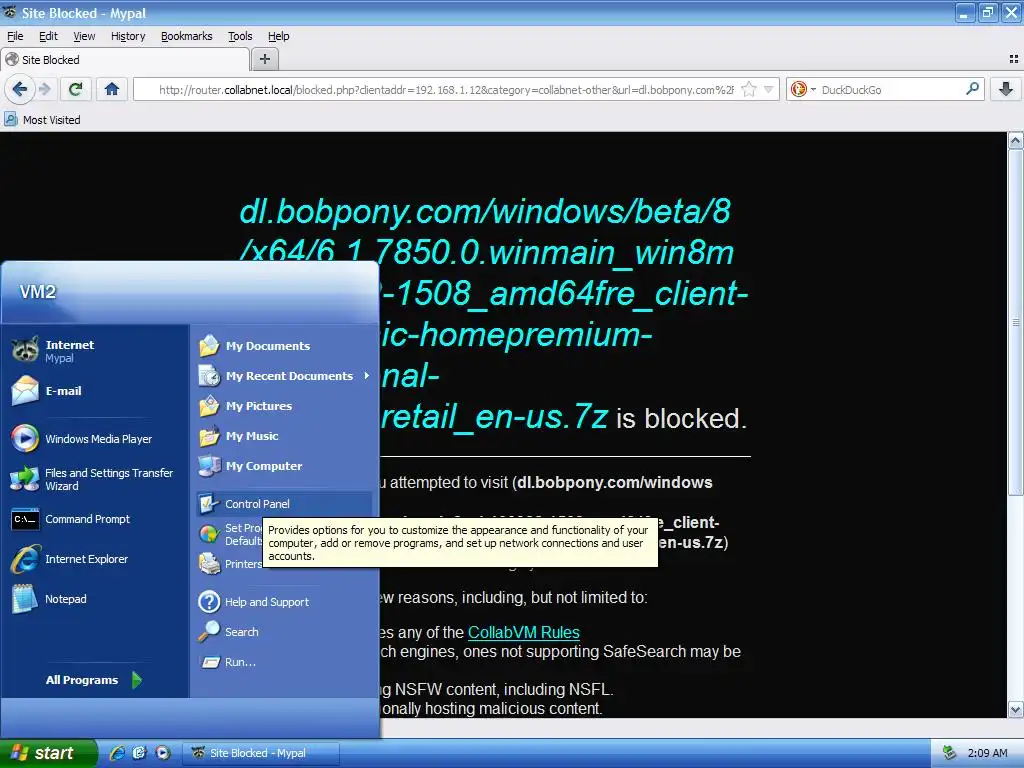This screenshot has width=1024, height=768.
Task: Open Notepad from Start menu
Action: click(x=95, y=599)
